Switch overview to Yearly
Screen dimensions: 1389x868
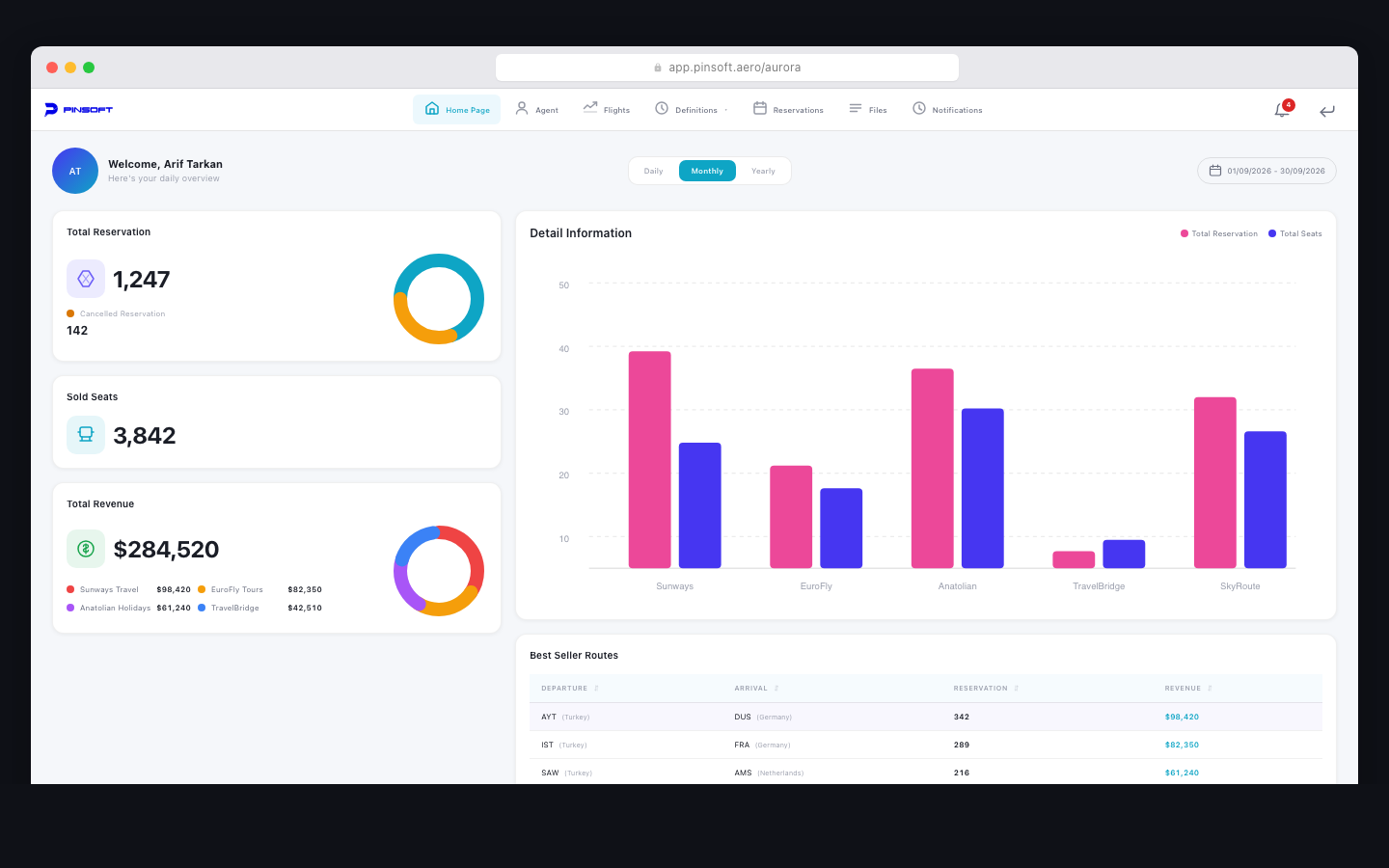(763, 171)
